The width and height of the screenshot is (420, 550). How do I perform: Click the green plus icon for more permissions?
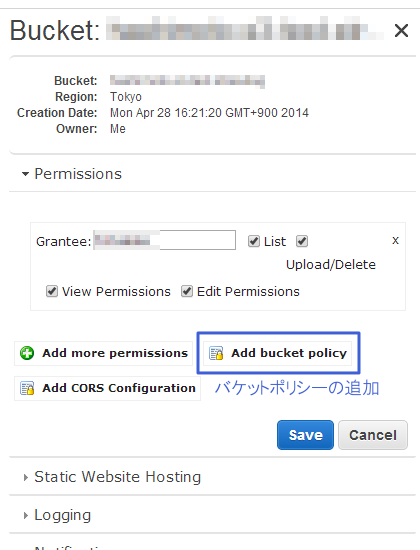(x=27, y=353)
